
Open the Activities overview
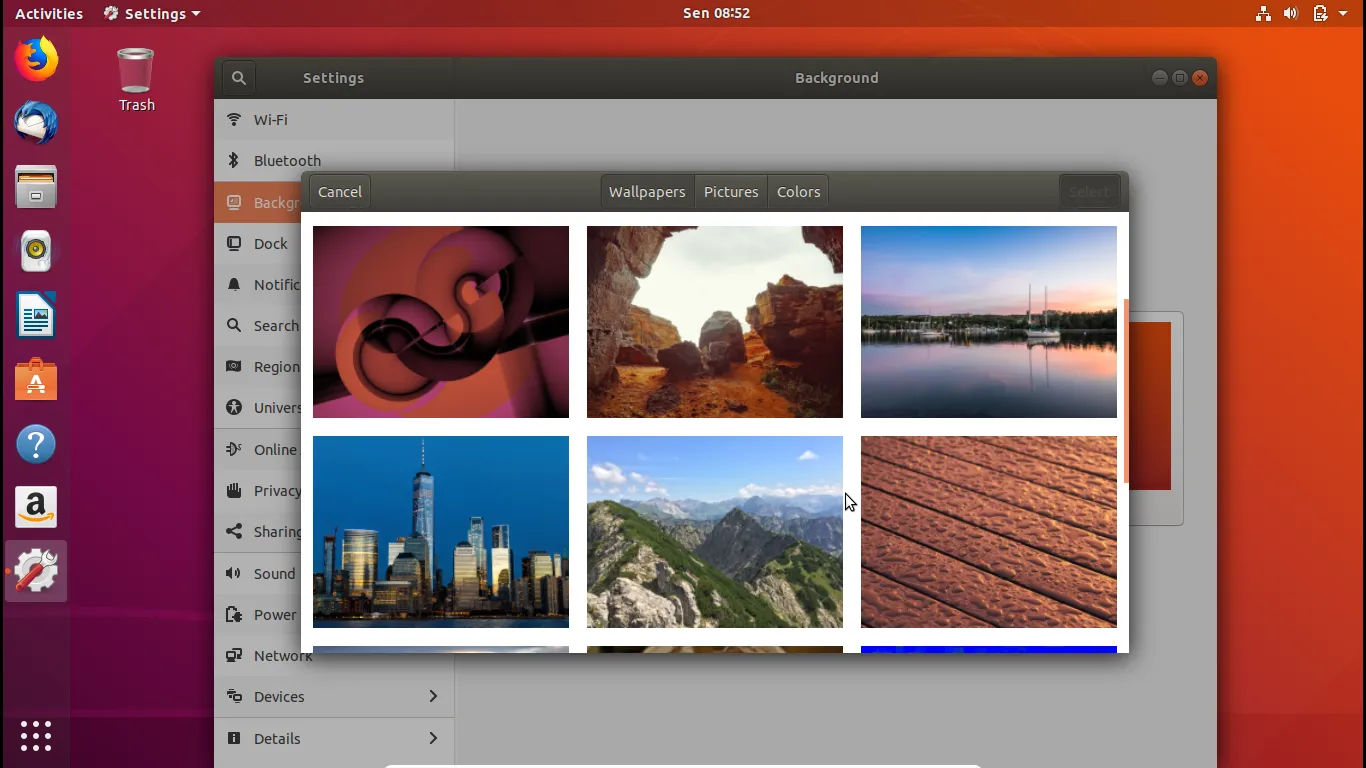[49, 13]
